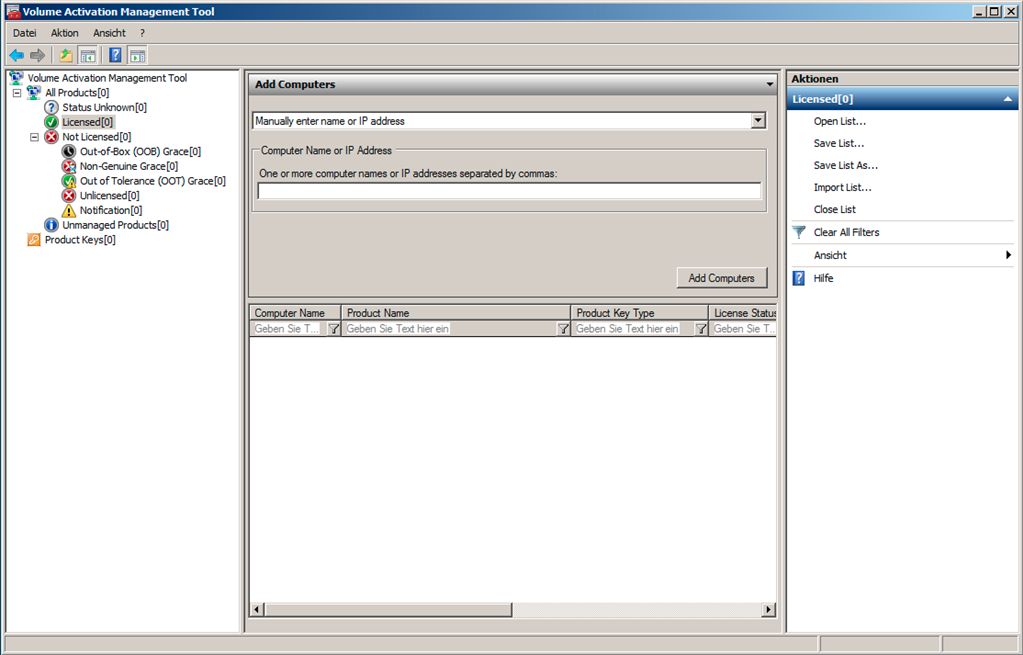The width and height of the screenshot is (1023, 655).
Task: Select Notification[0] tree item
Action: click(x=111, y=211)
